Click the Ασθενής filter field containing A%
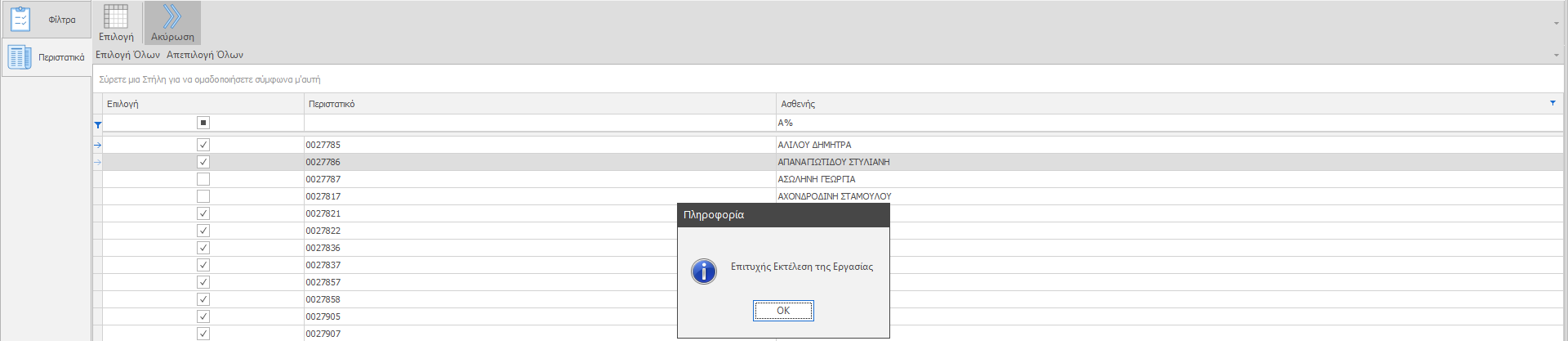 (1143, 123)
